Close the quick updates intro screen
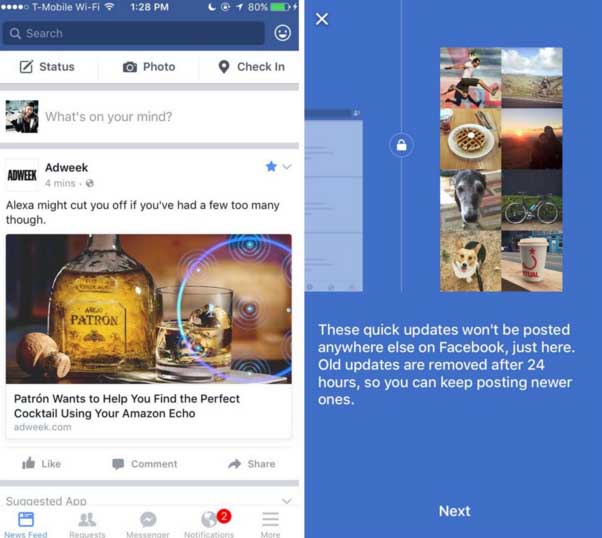The image size is (602, 538). click(x=322, y=19)
